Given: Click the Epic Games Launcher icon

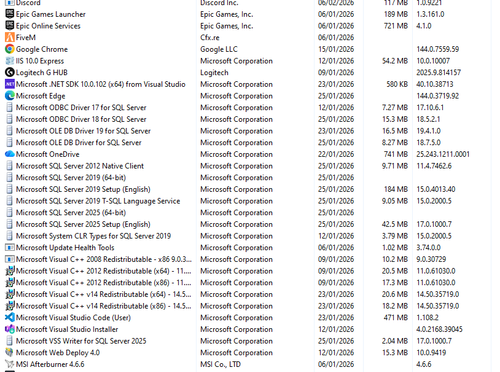Looking at the screenshot, I should (10, 14).
